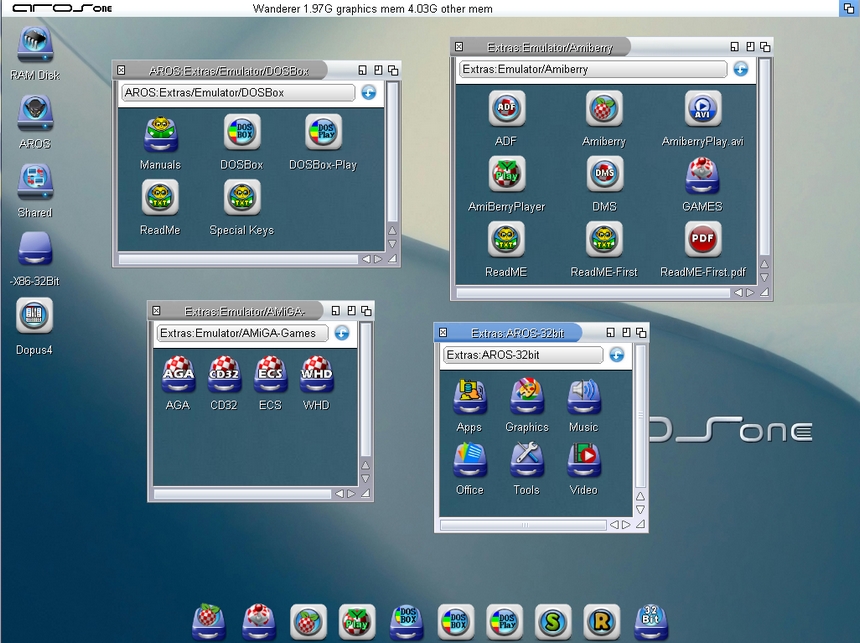Open the AmiberryPlay.avi video file
The width and height of the screenshot is (860, 643).
click(x=702, y=109)
